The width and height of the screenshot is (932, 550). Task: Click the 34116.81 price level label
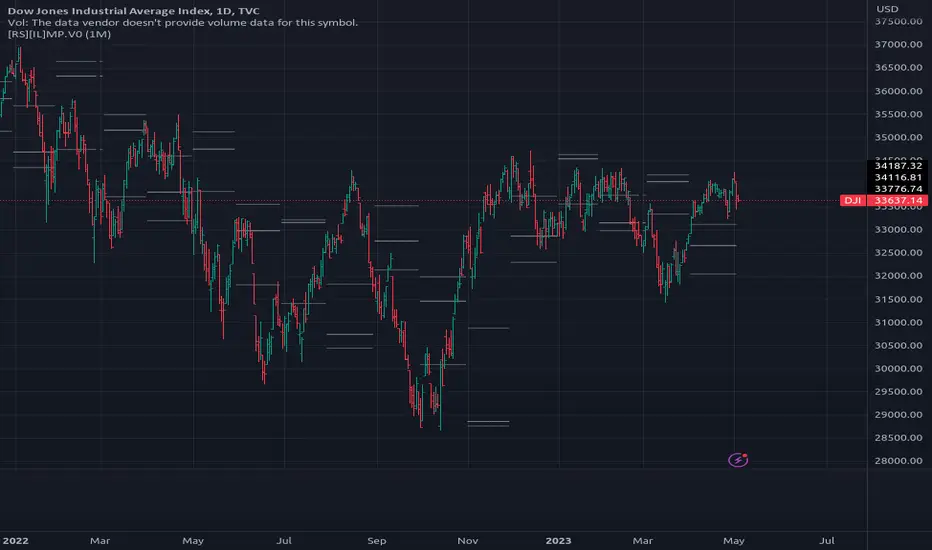click(898, 177)
